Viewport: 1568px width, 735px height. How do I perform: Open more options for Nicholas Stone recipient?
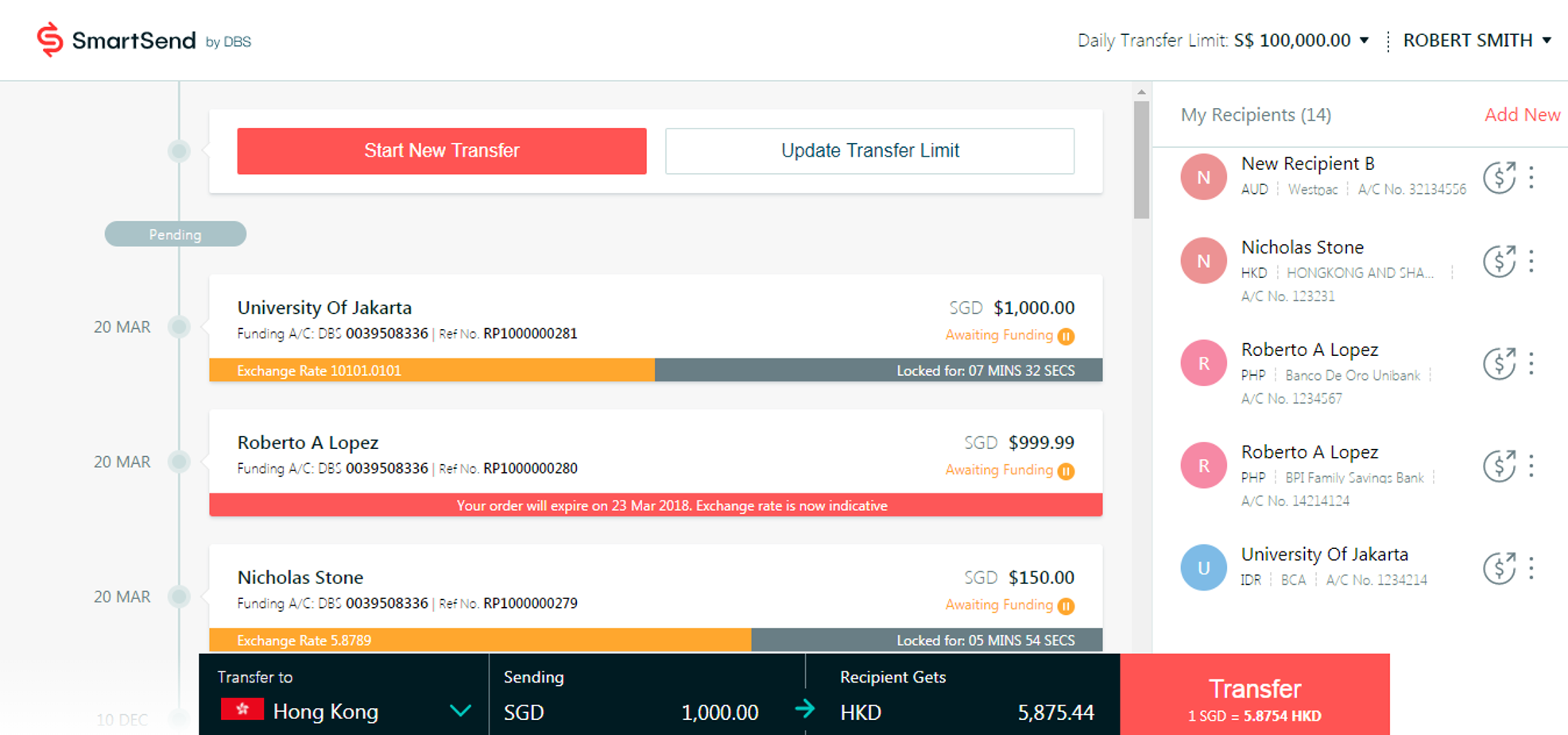click(1531, 261)
